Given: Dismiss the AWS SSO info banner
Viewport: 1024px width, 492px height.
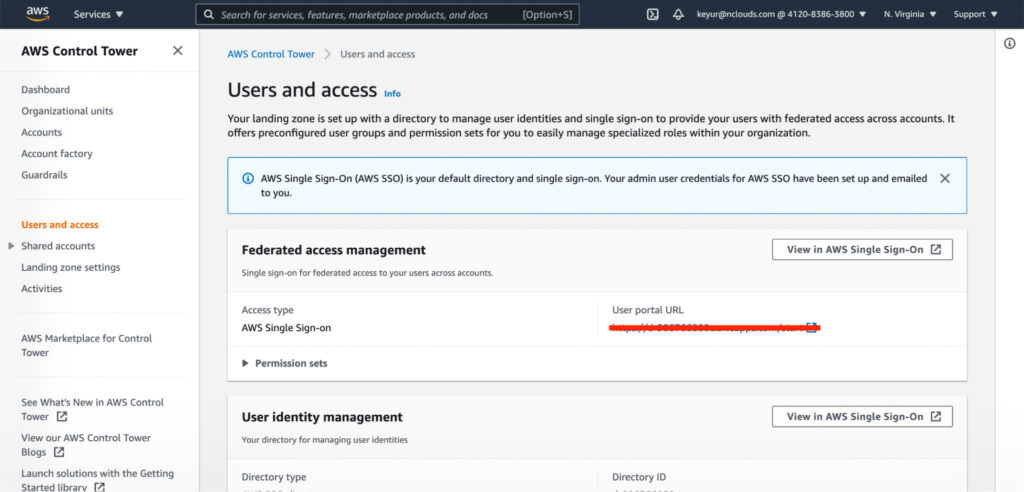Looking at the screenshot, I should pyautogui.click(x=944, y=178).
